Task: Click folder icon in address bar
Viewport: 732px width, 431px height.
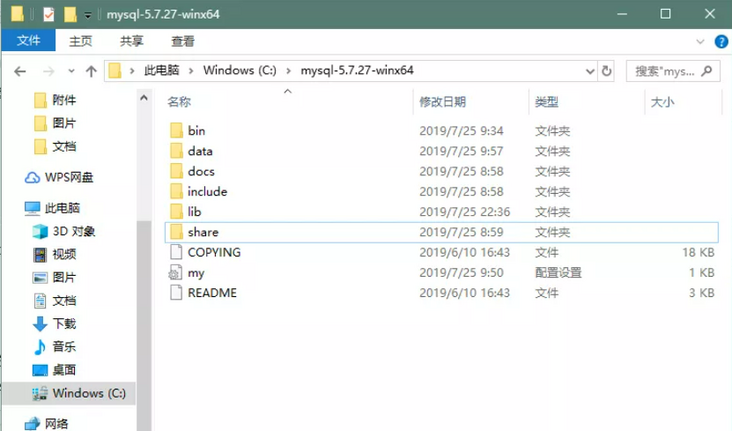Action: (115, 71)
